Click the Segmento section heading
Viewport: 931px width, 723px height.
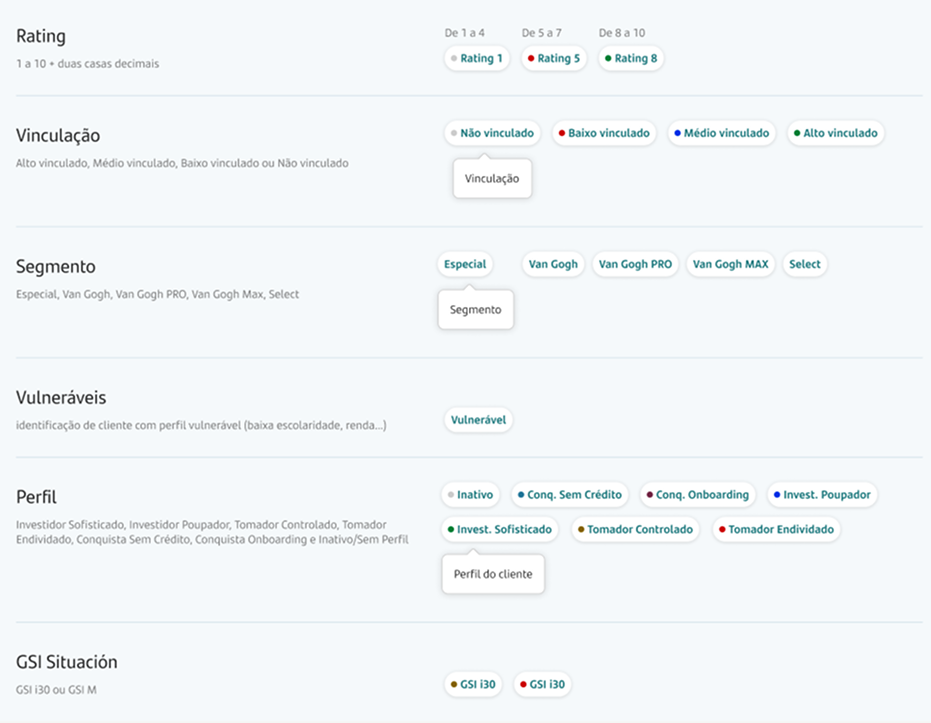[x=56, y=267]
